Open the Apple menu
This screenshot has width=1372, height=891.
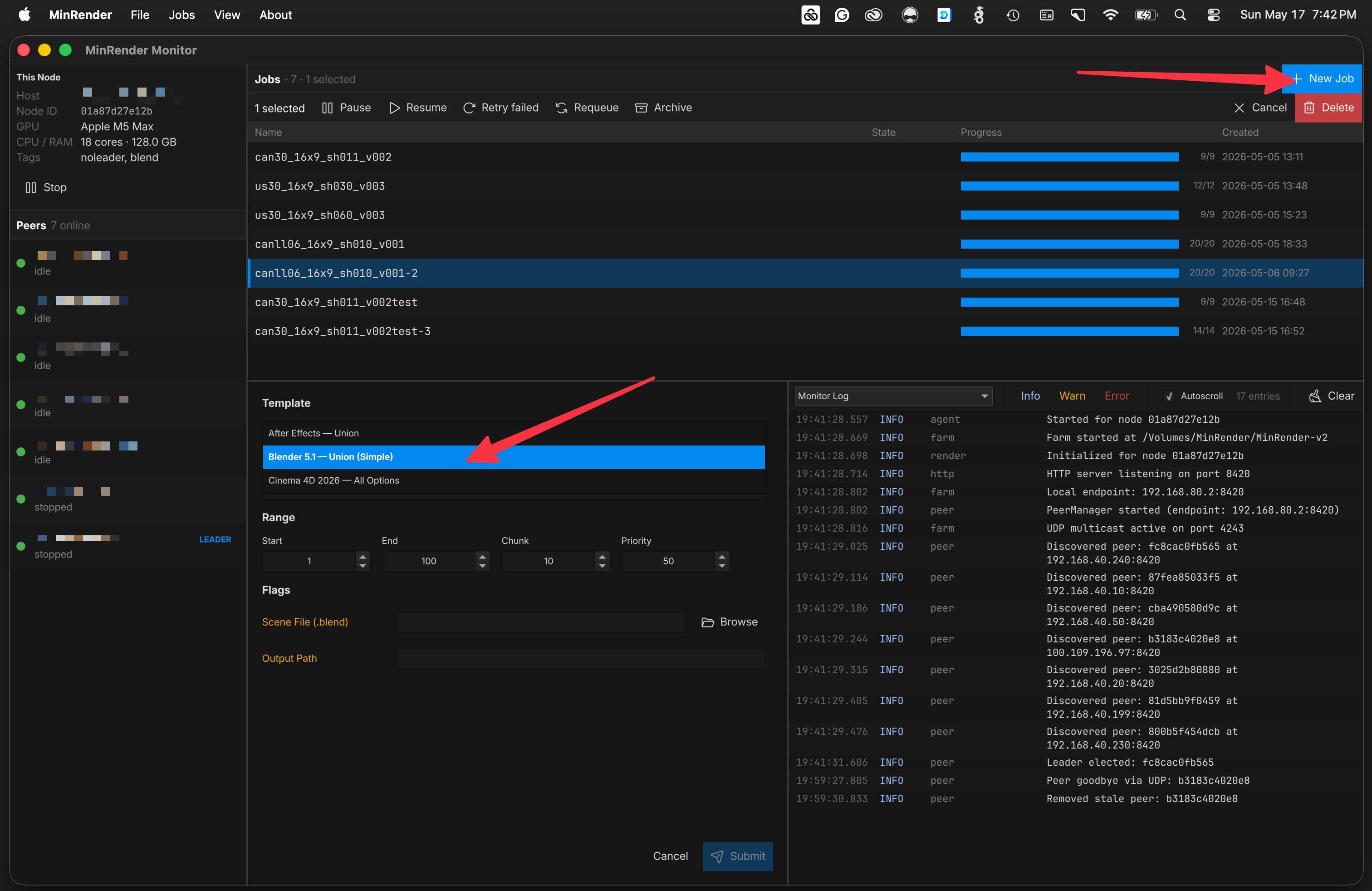click(x=24, y=15)
